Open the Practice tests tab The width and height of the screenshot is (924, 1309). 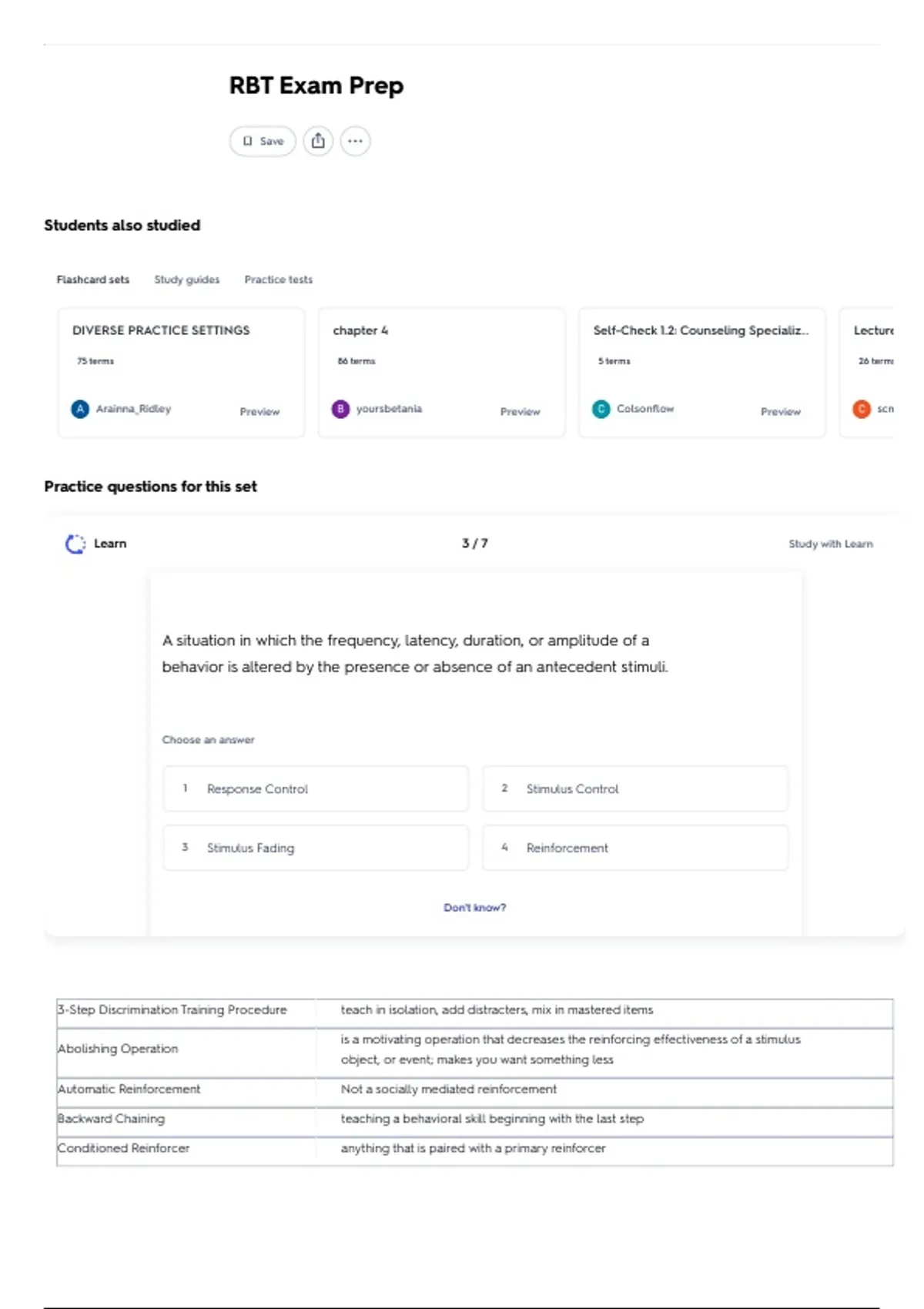pos(279,280)
